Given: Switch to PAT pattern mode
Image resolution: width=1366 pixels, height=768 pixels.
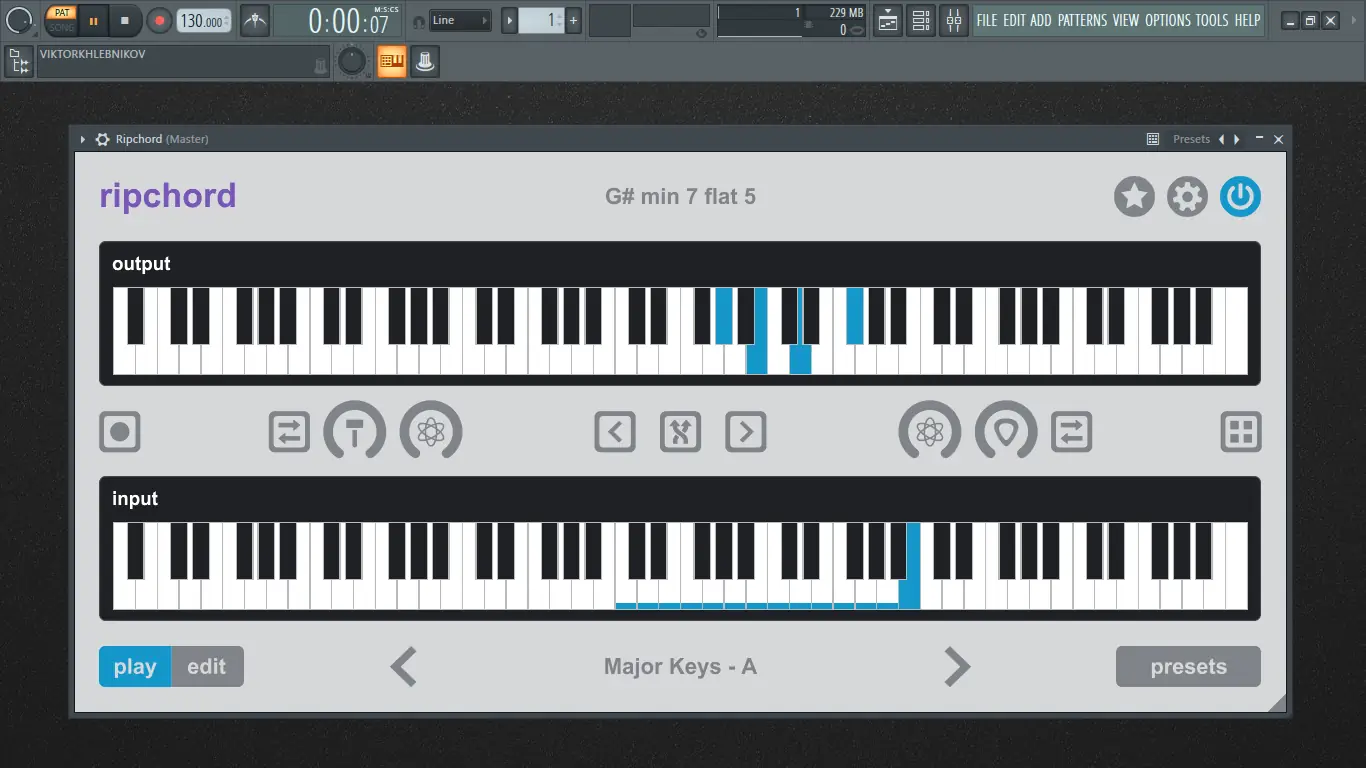Looking at the screenshot, I should 61,13.
